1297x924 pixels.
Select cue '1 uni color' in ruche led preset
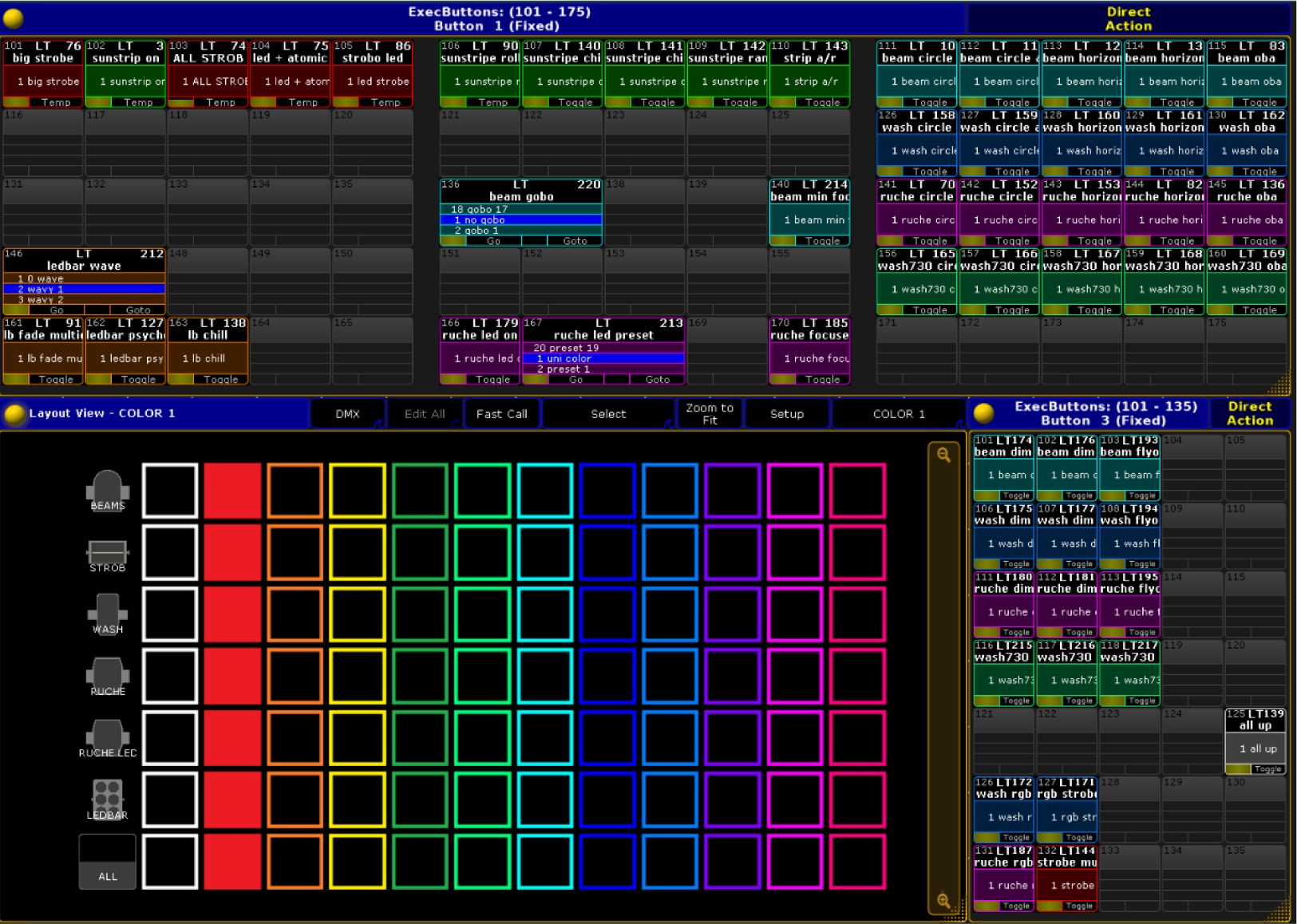603,358
